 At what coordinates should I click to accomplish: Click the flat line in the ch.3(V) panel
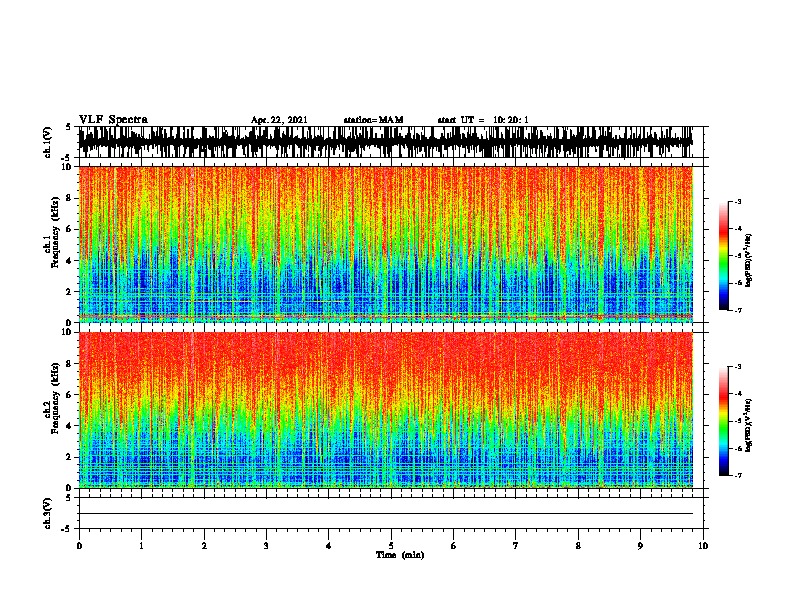point(386,514)
